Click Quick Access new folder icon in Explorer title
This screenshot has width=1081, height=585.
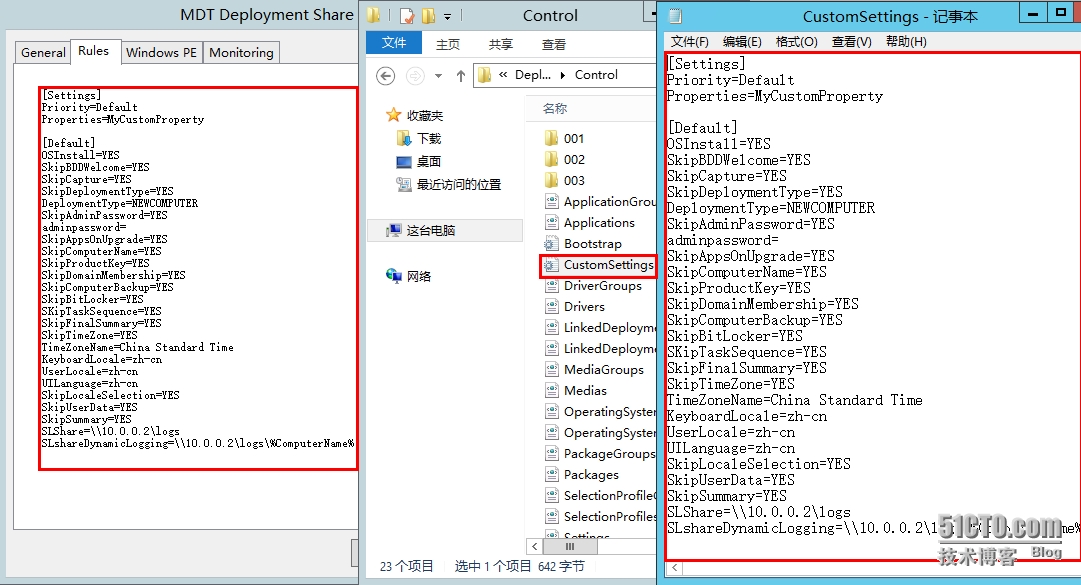click(429, 15)
